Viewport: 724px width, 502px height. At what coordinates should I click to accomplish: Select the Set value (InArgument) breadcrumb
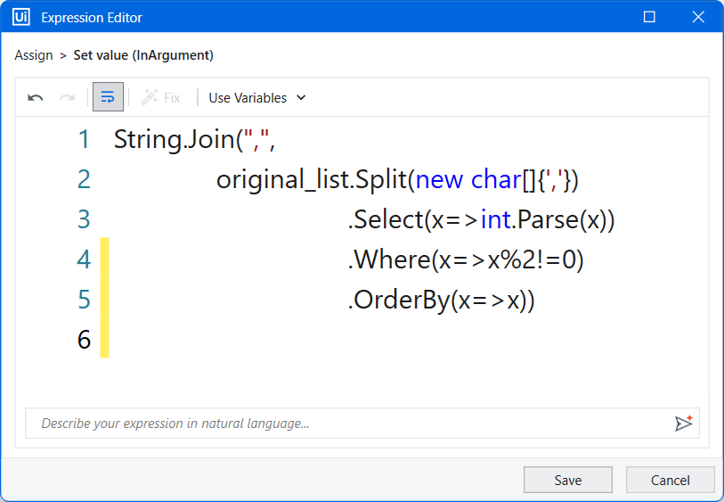144,55
